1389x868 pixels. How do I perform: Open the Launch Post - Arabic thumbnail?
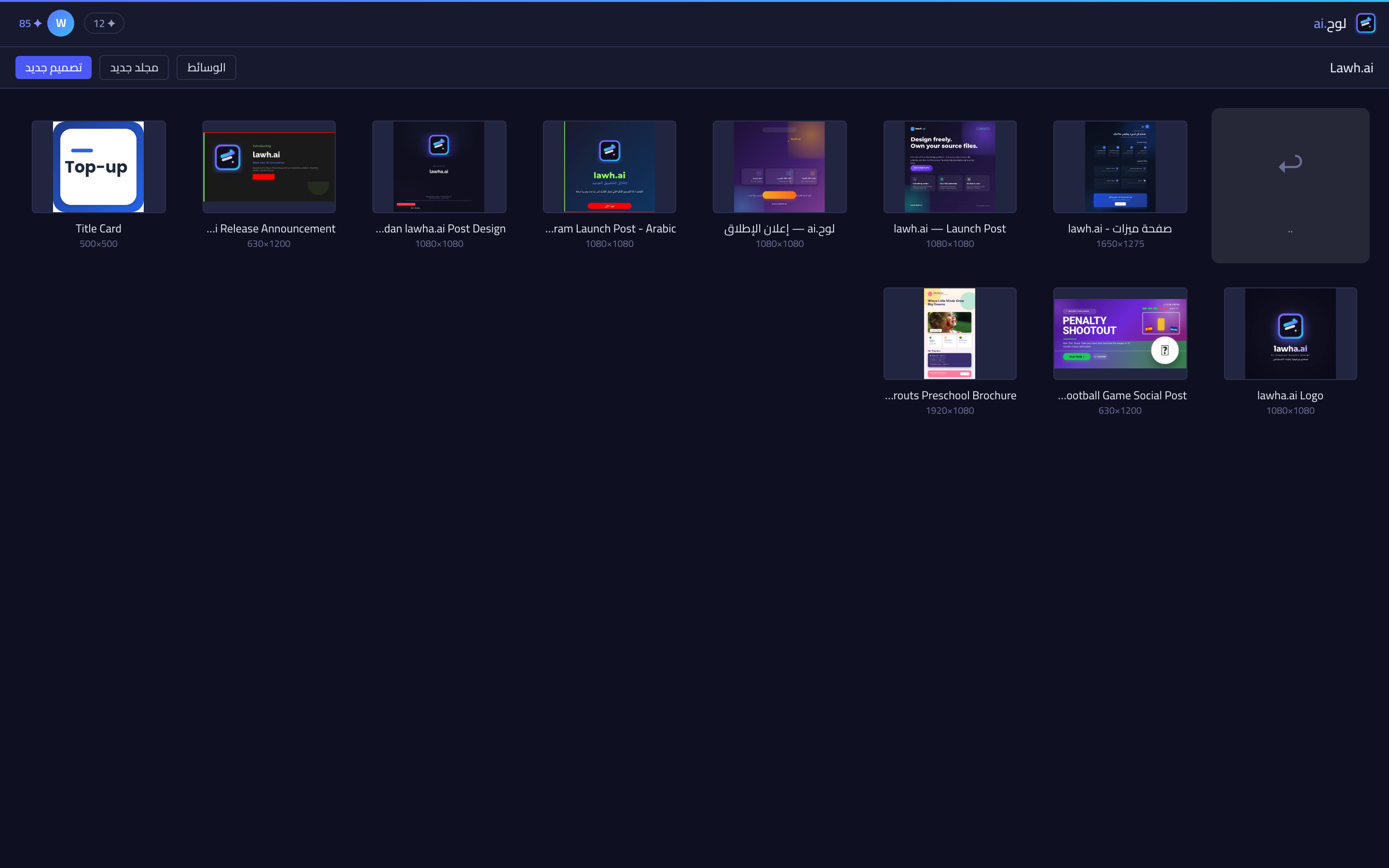pos(610,166)
